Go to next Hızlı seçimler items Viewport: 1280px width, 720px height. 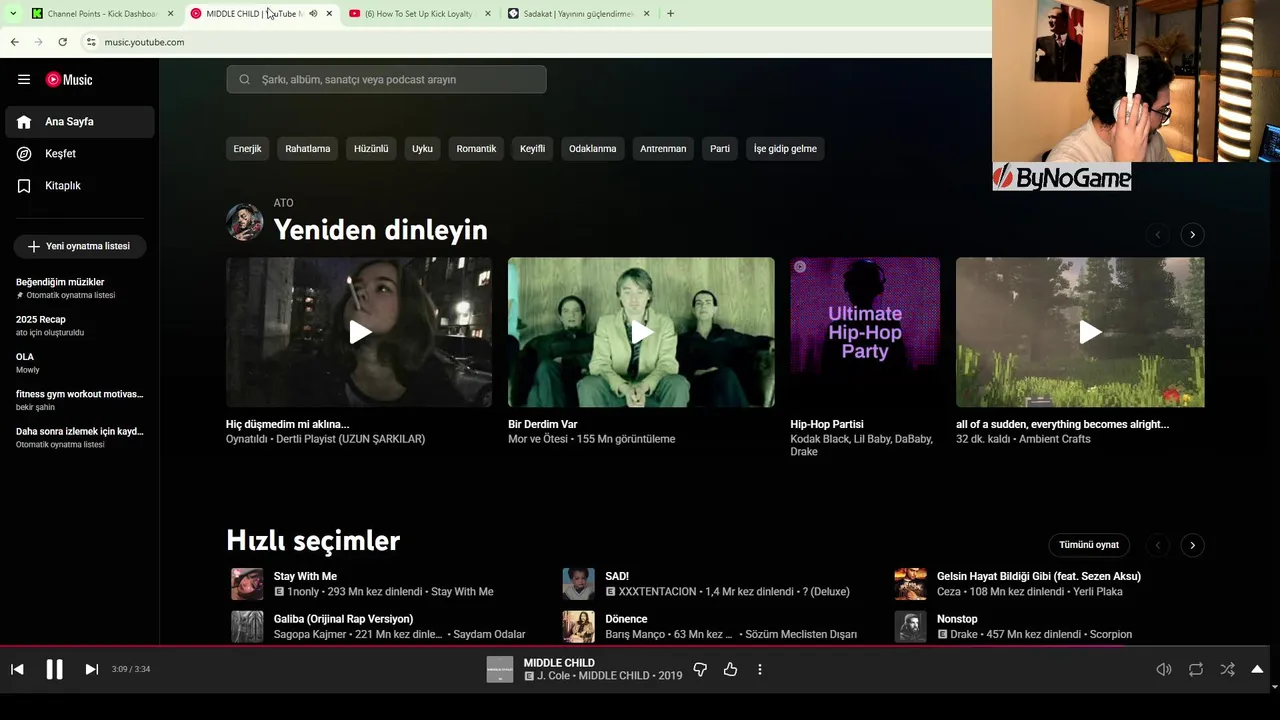point(1192,545)
